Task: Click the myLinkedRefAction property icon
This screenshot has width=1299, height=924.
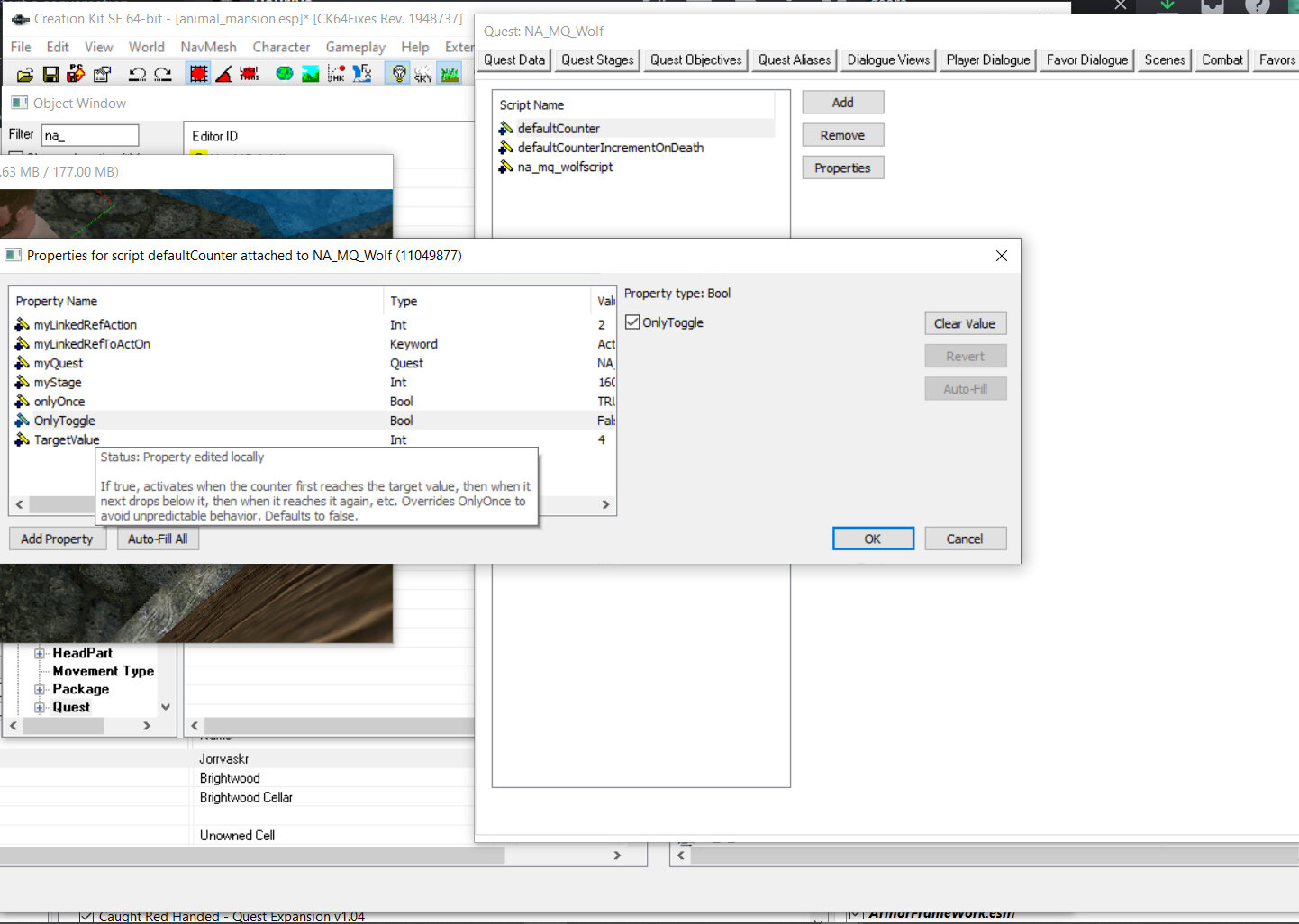Action: pos(23,325)
